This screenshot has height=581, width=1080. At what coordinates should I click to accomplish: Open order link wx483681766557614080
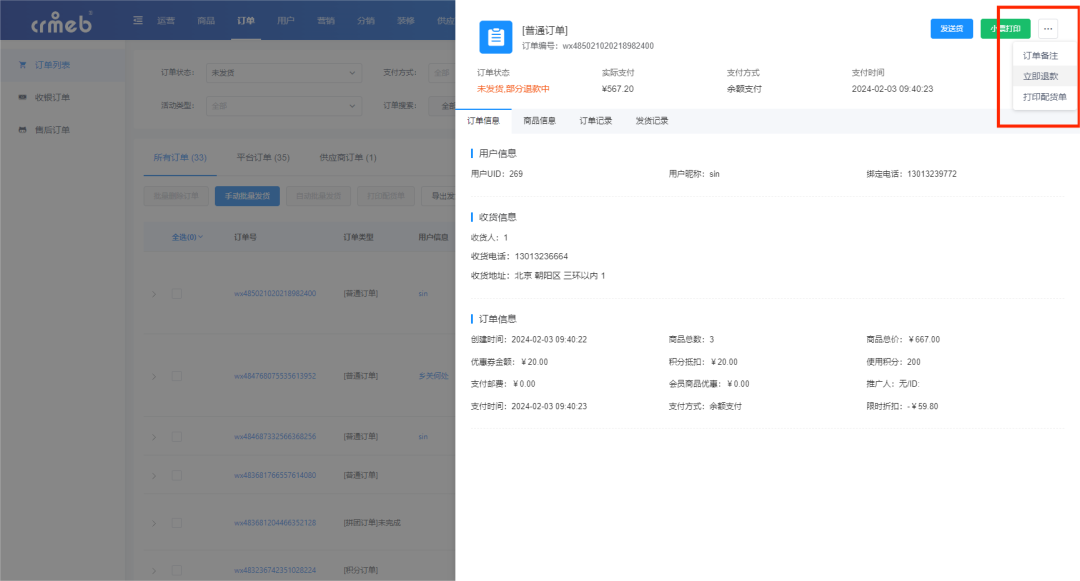(275, 475)
